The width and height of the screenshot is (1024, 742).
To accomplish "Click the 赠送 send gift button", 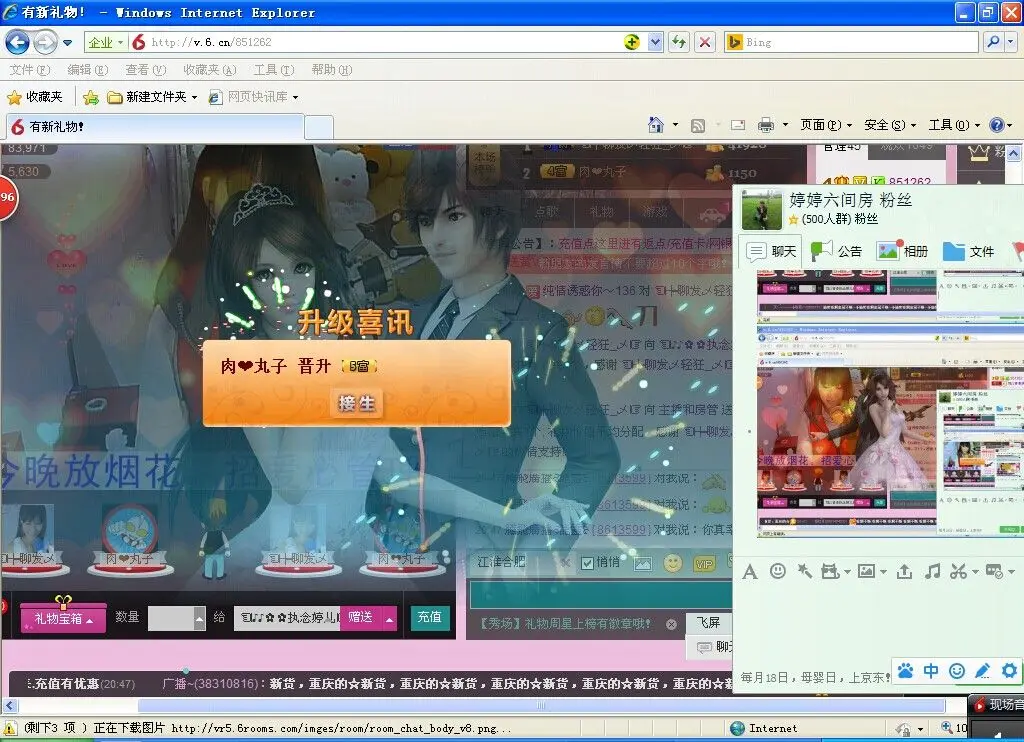I will (x=360, y=617).
